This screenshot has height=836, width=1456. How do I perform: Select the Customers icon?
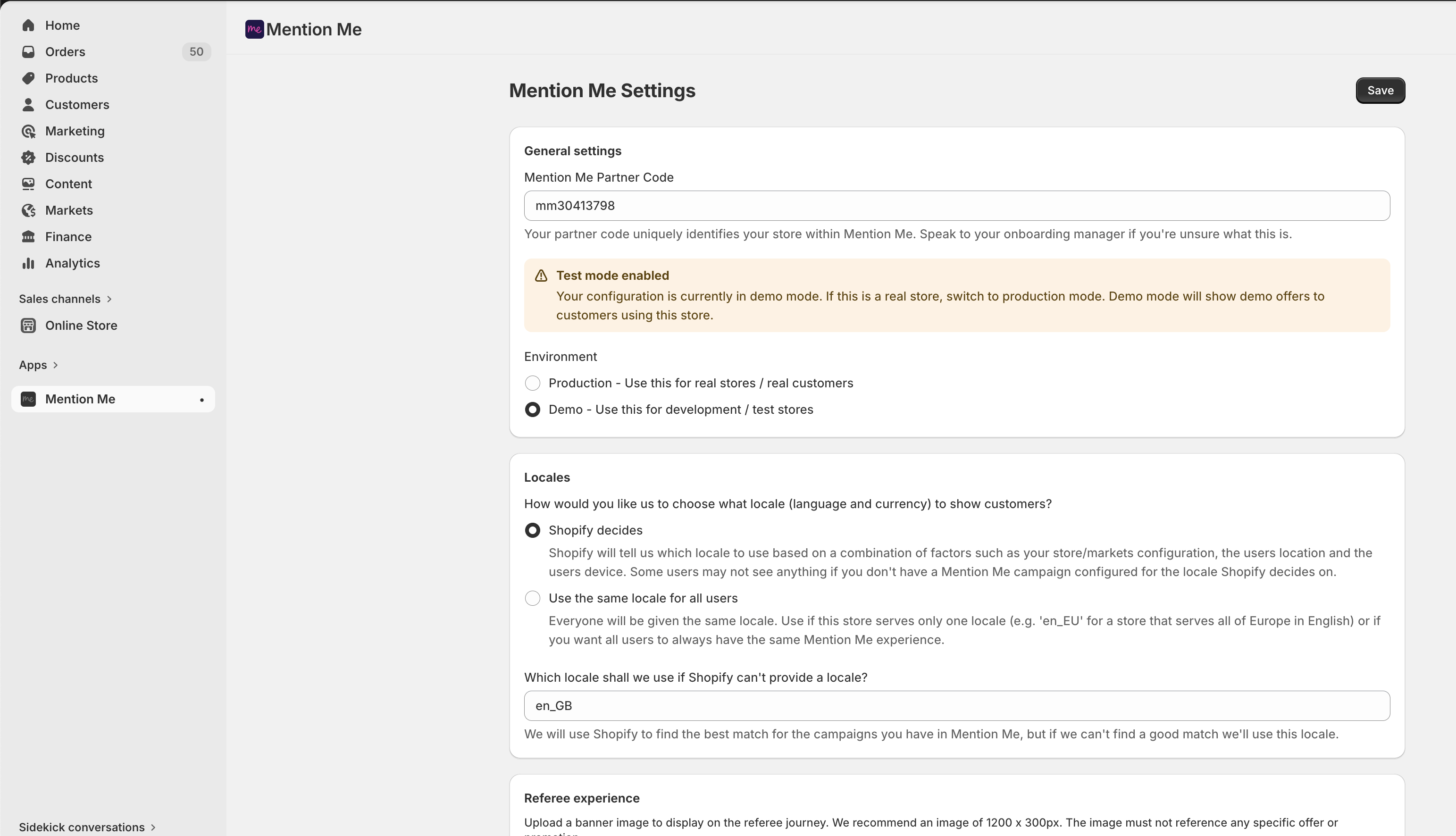click(x=28, y=105)
